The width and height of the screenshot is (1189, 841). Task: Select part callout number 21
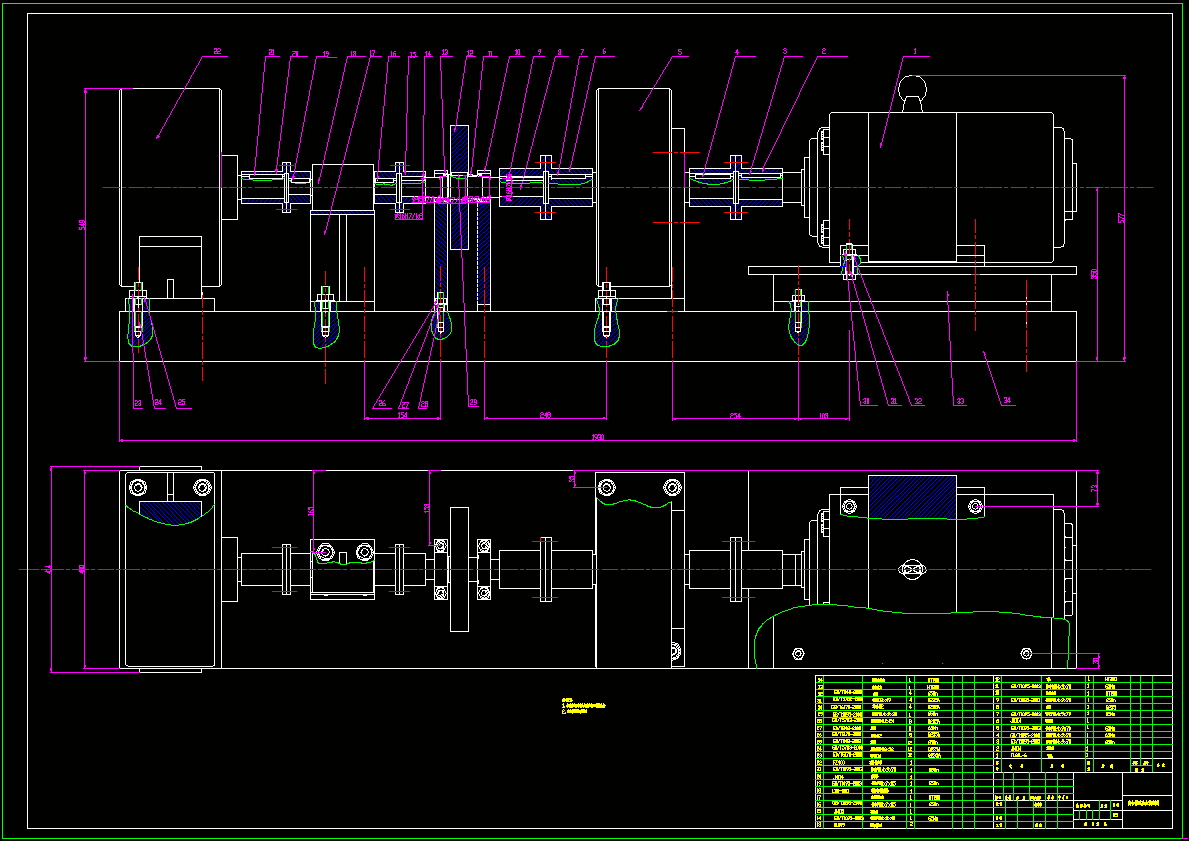point(271,52)
